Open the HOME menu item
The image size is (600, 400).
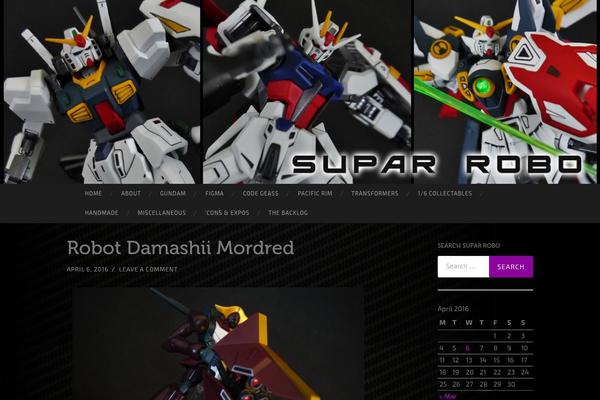click(x=93, y=193)
